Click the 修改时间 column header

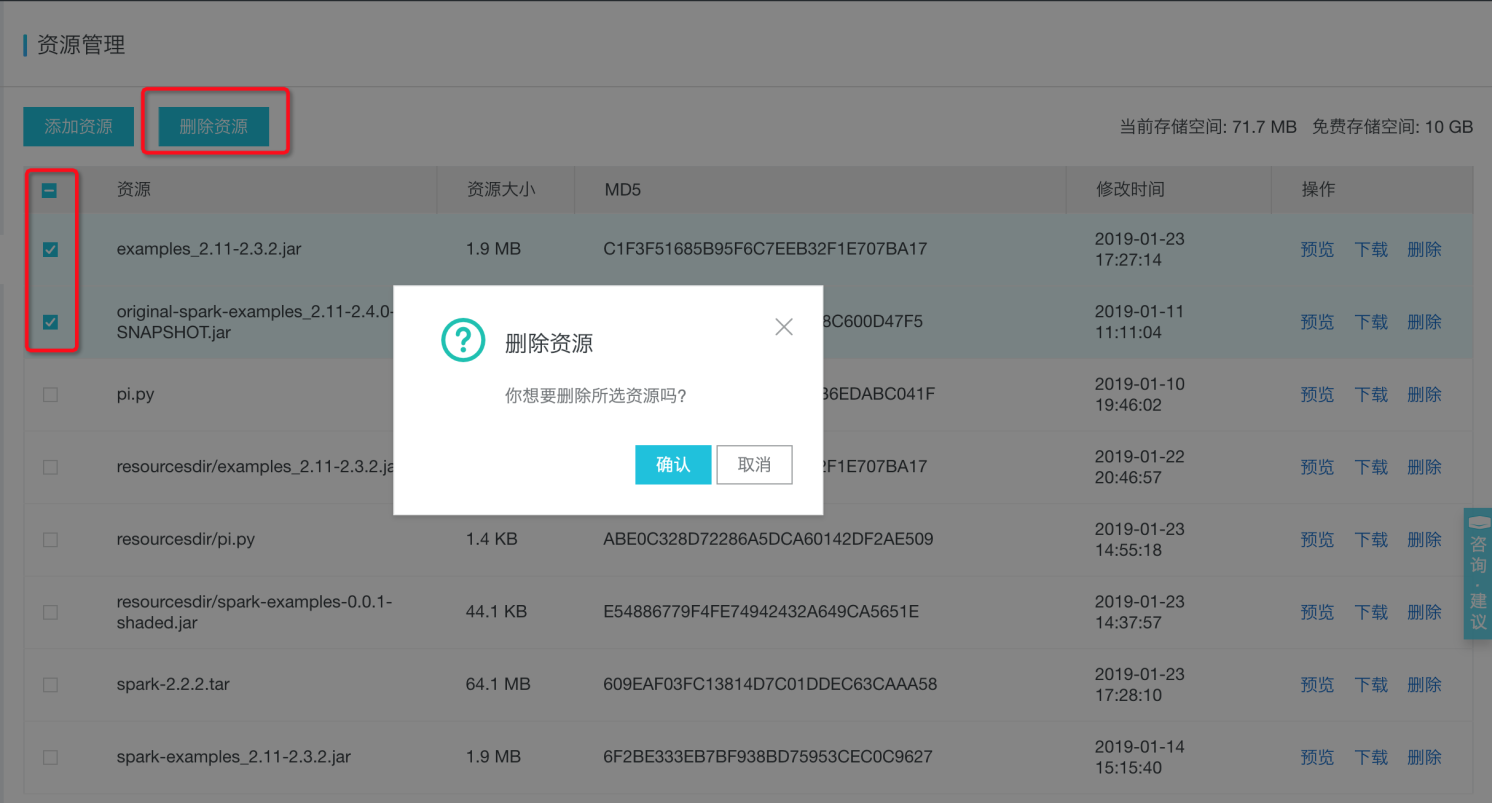click(x=1130, y=189)
